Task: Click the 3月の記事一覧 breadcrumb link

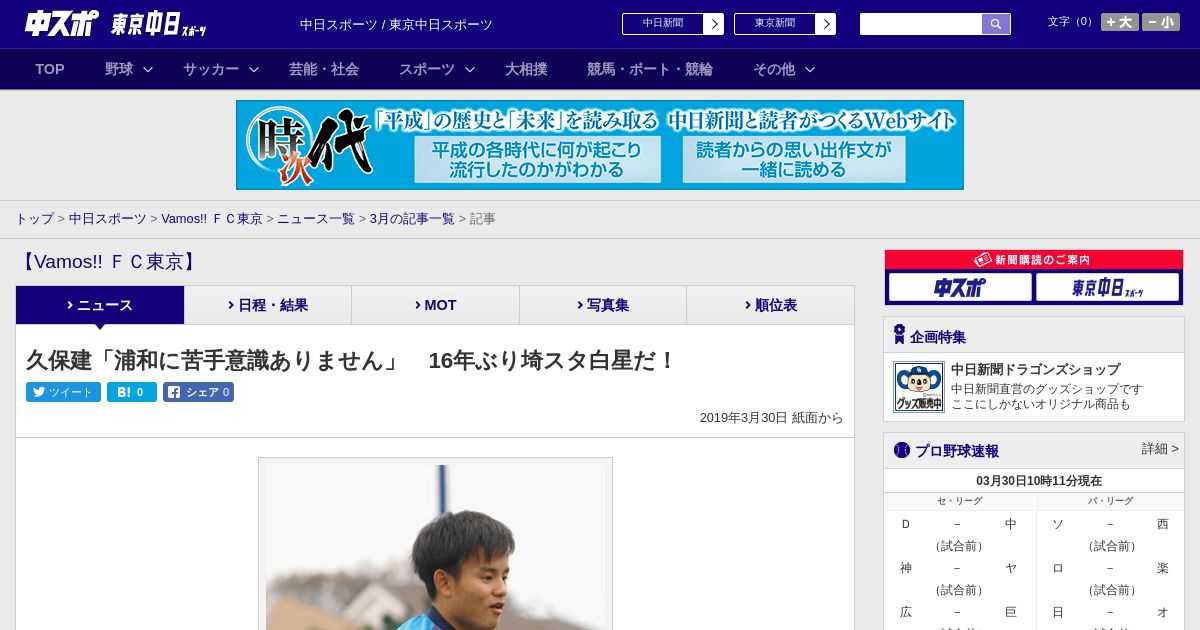Action: 412,219
